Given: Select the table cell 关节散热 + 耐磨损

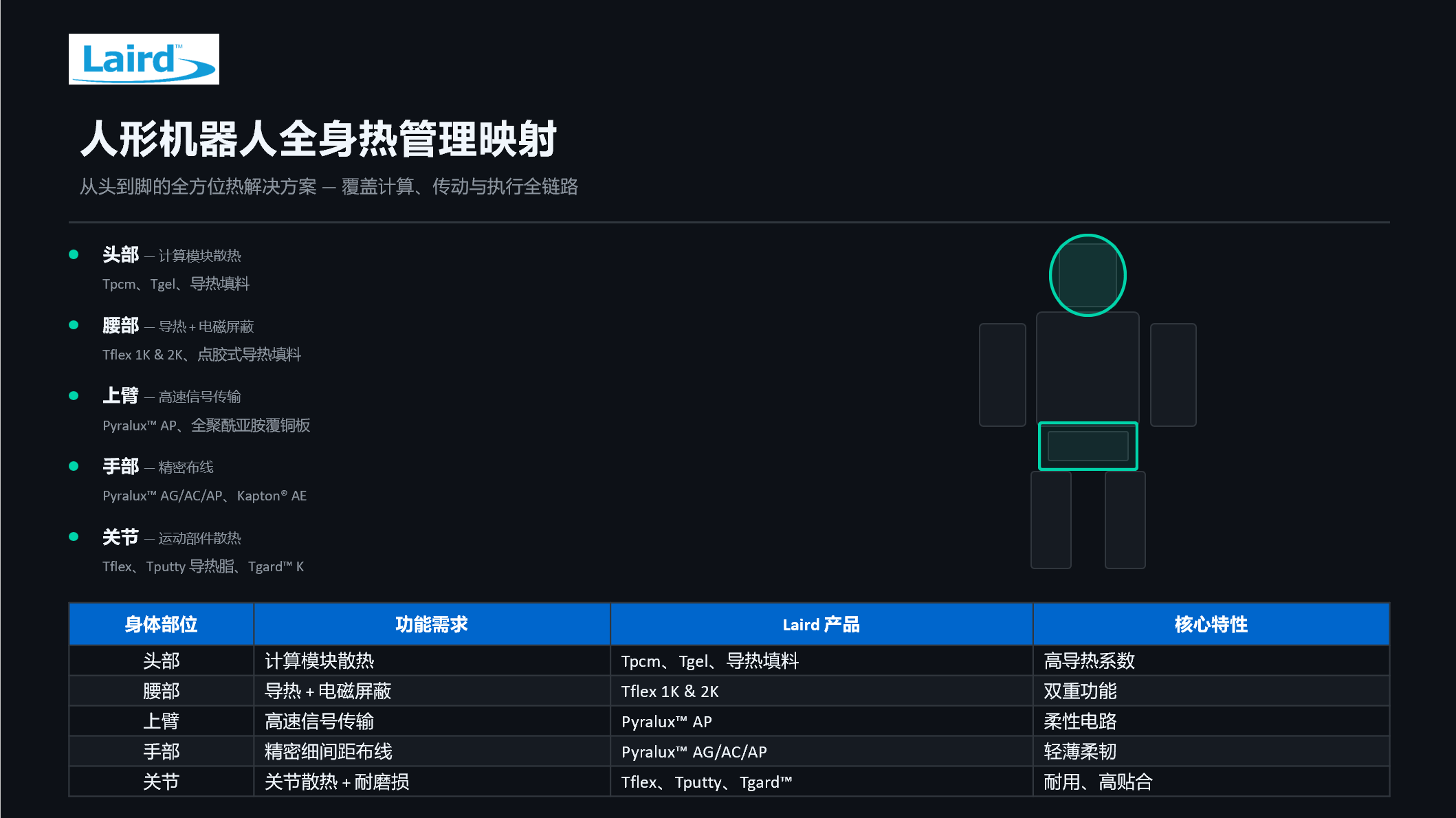Looking at the screenshot, I should (x=432, y=782).
